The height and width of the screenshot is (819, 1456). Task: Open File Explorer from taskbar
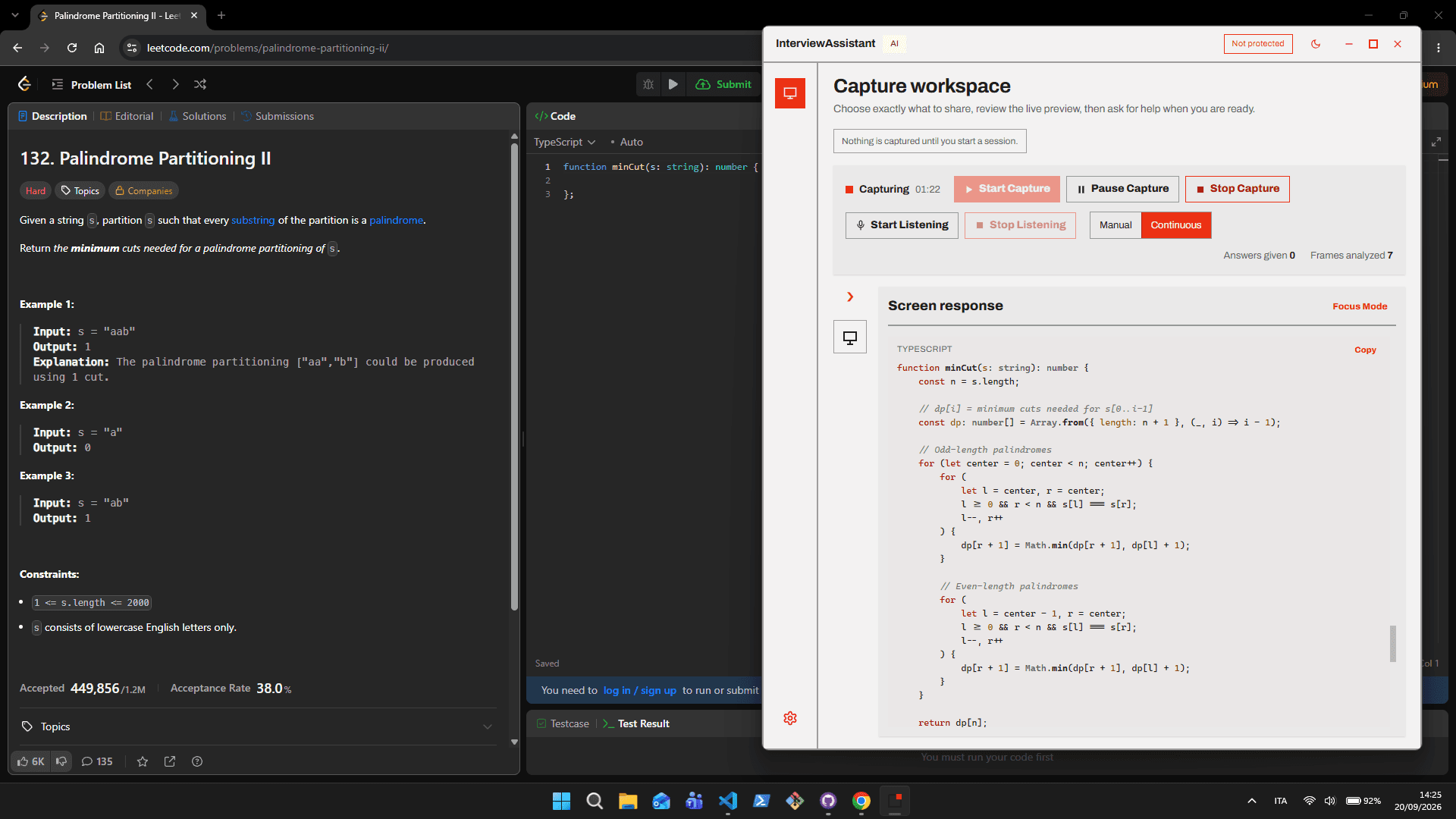[x=628, y=801]
